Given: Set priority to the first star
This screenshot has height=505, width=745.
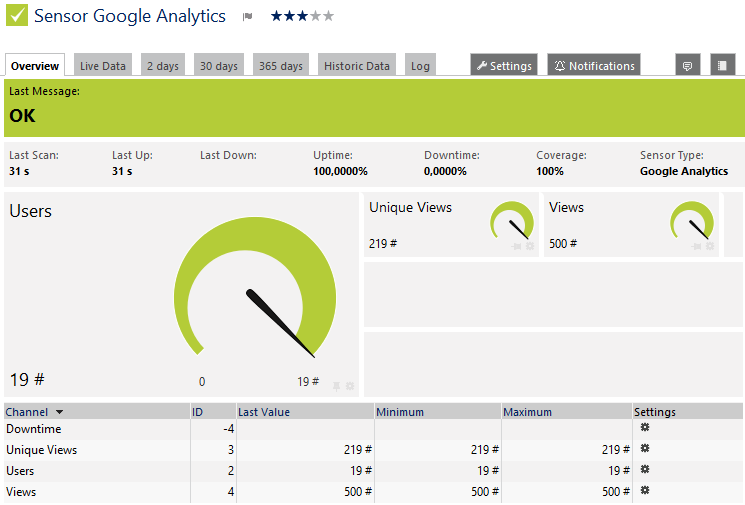Looking at the screenshot, I should pyautogui.click(x=277, y=16).
